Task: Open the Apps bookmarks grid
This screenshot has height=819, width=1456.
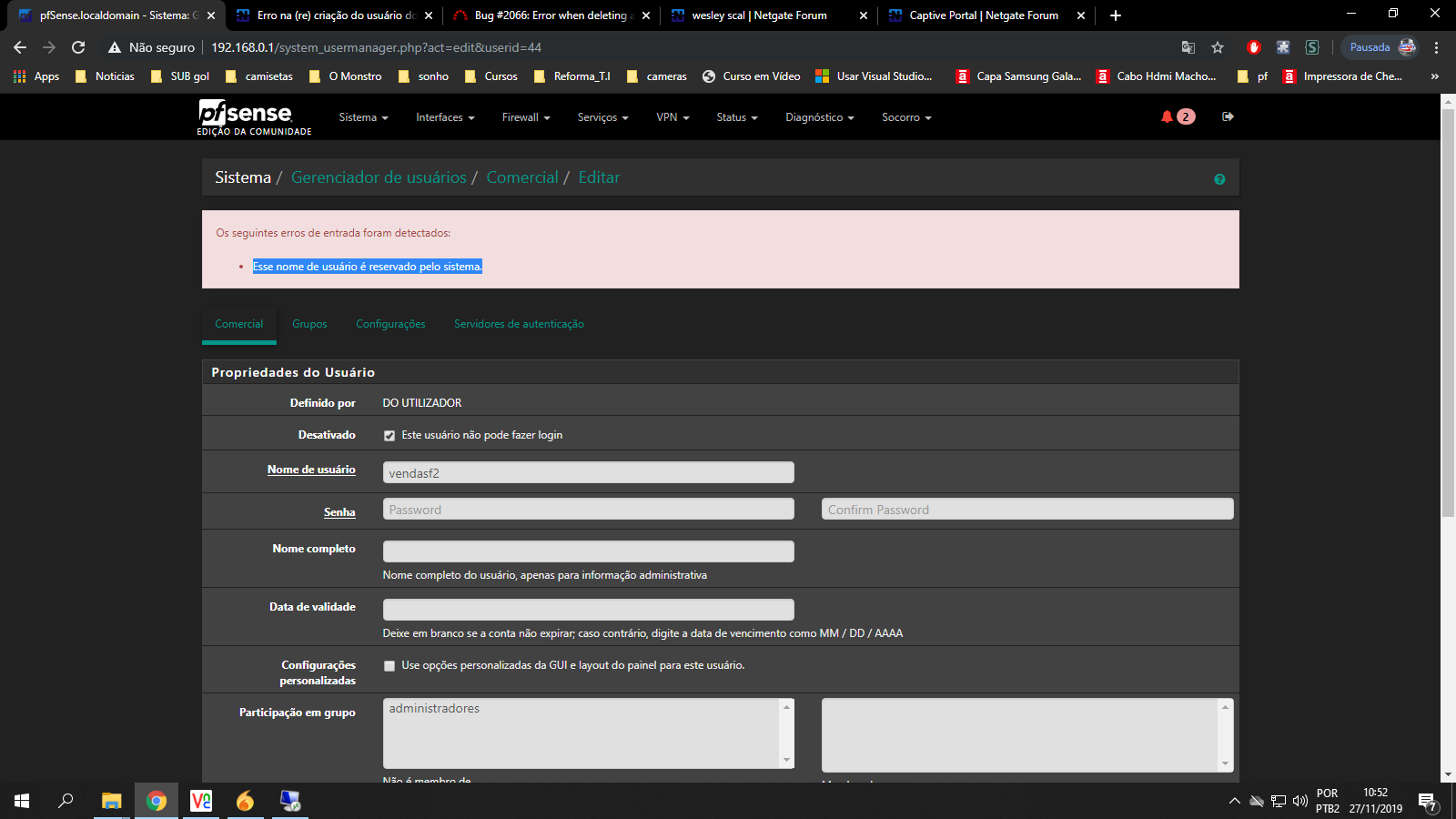Action: (36, 76)
